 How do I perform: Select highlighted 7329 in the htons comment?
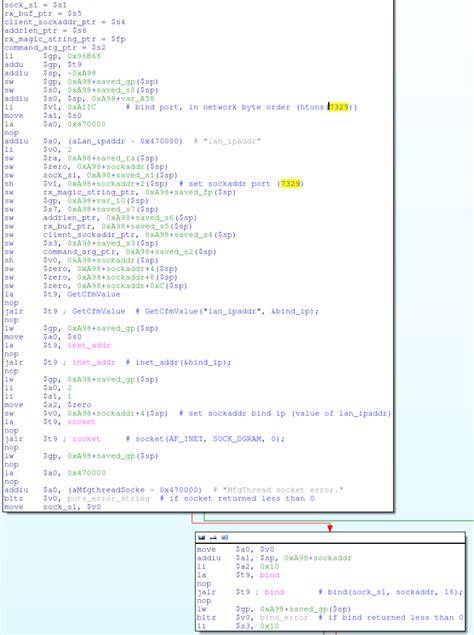coord(338,107)
